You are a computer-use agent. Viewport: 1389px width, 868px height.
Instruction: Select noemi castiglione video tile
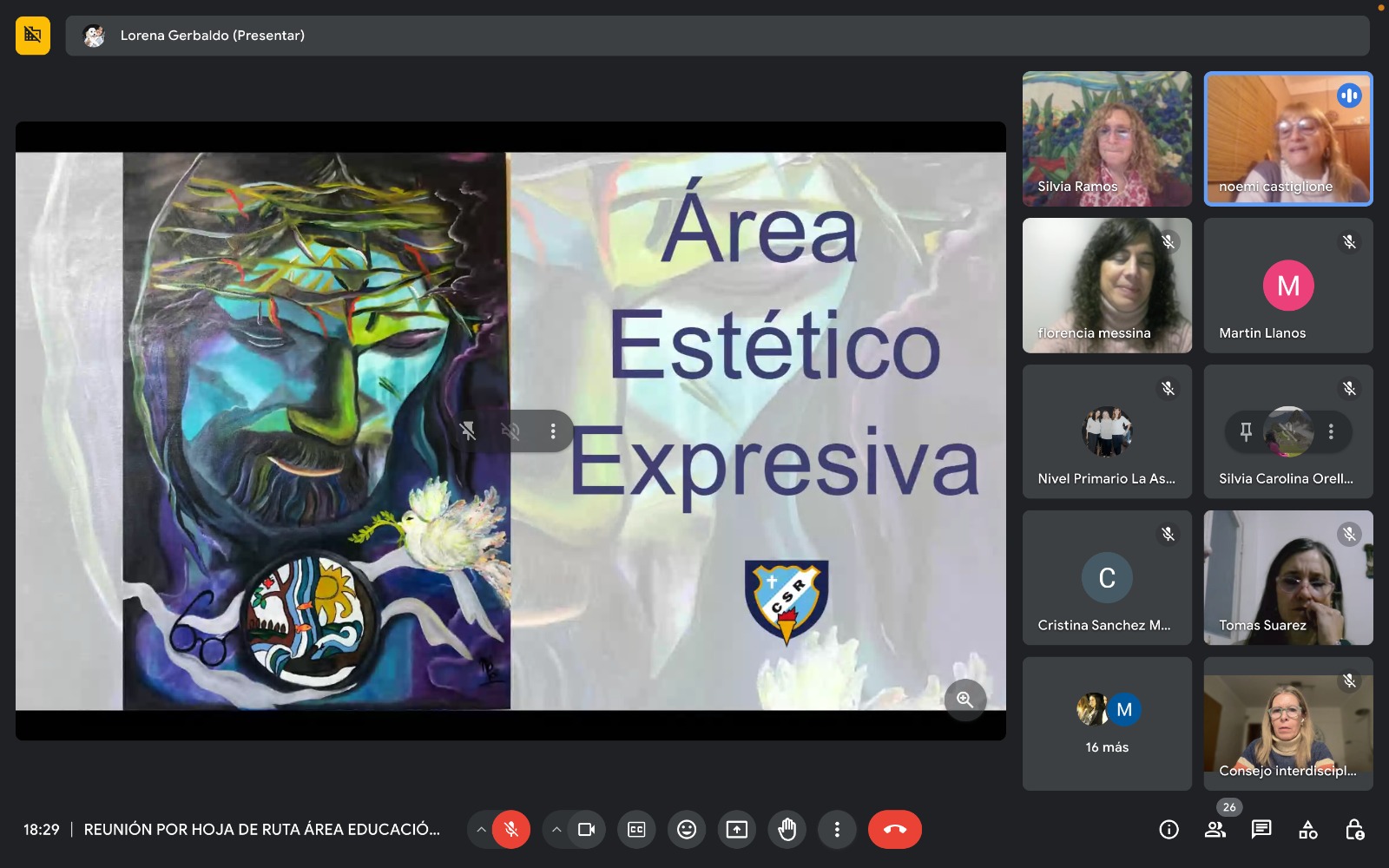(x=1288, y=139)
